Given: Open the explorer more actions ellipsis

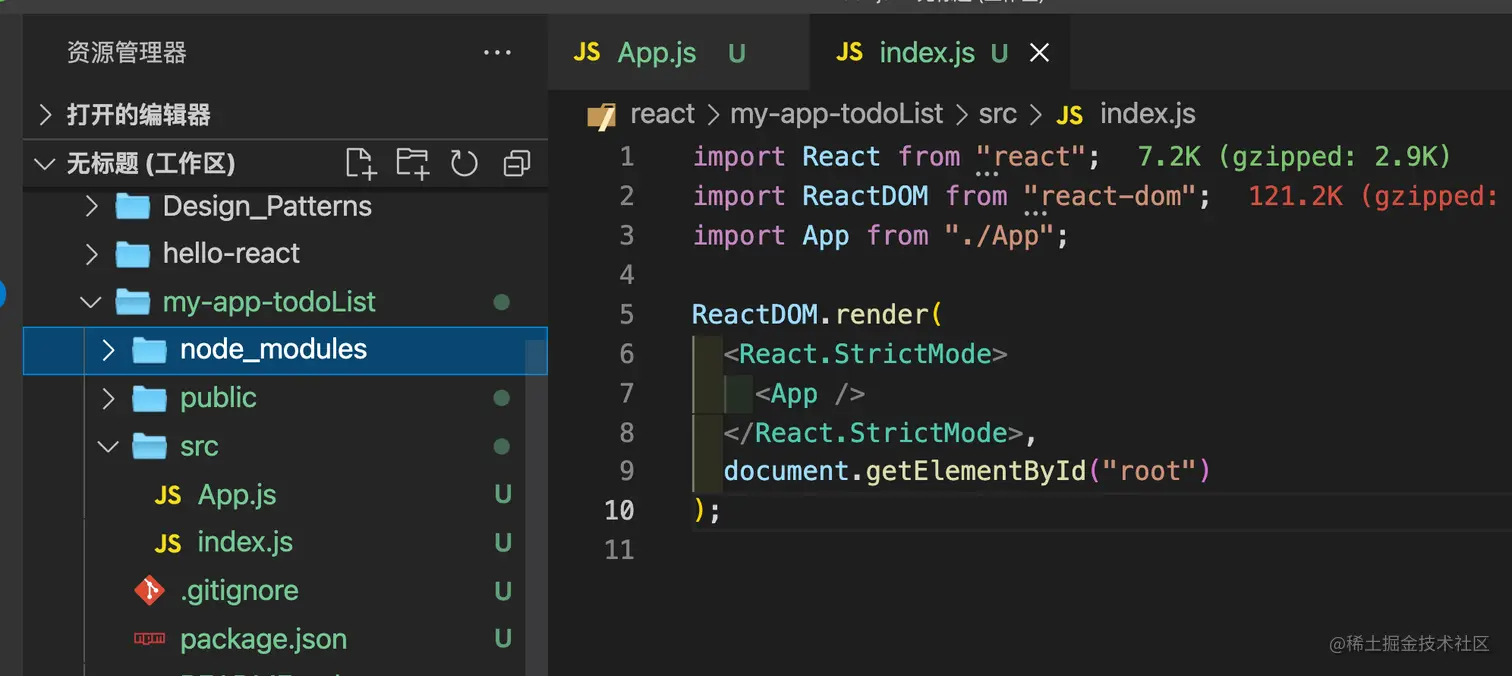Looking at the screenshot, I should 497,53.
